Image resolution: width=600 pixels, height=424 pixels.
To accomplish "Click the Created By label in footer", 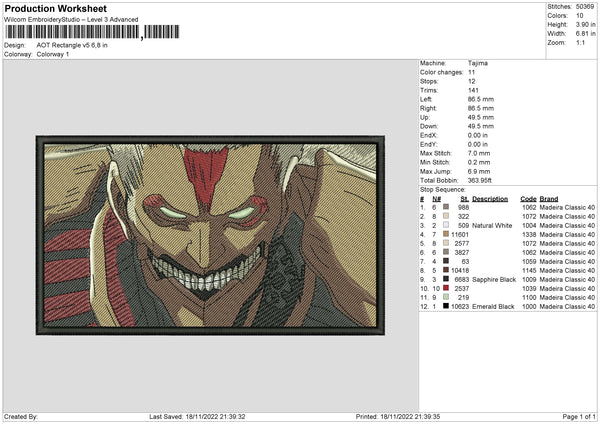I will [21, 417].
